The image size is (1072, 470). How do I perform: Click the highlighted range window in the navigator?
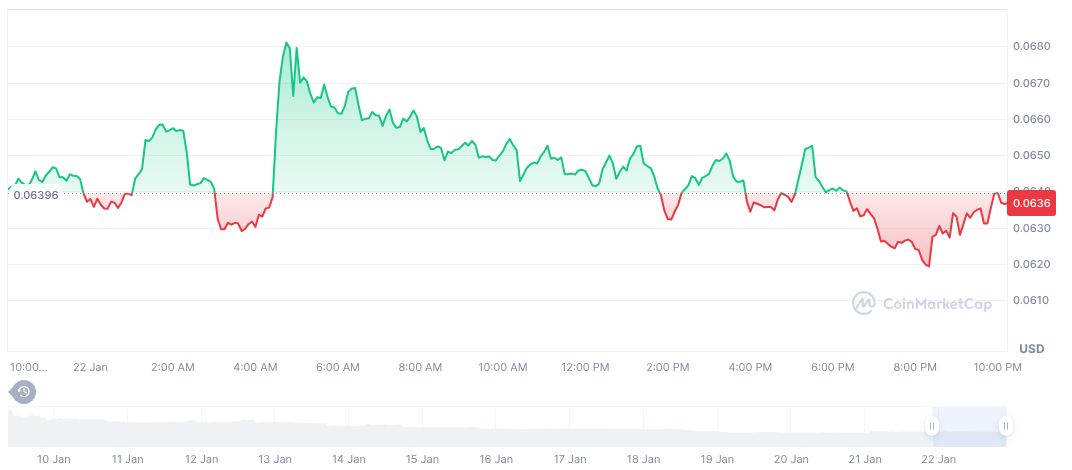coord(968,427)
